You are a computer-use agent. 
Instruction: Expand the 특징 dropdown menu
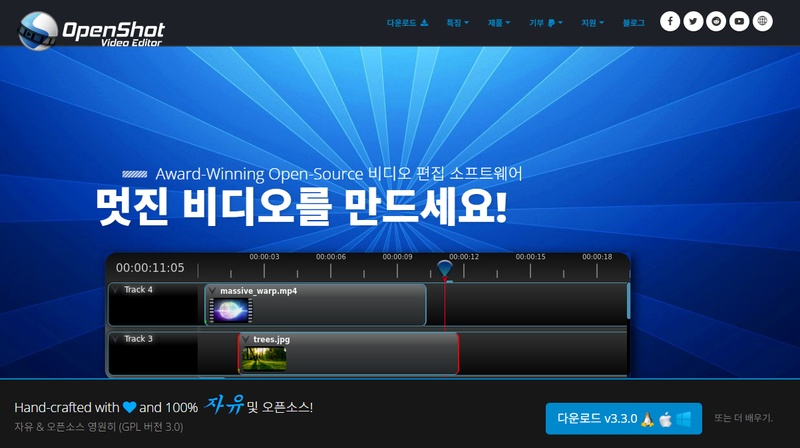coord(458,23)
